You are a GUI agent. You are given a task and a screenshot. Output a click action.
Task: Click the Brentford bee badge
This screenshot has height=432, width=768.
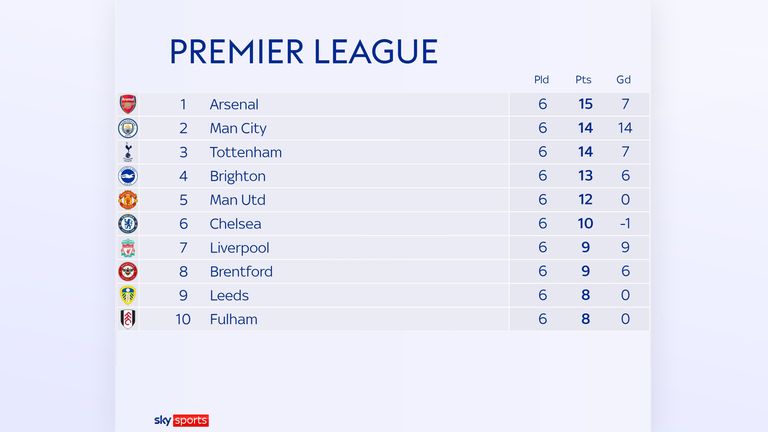tap(128, 271)
